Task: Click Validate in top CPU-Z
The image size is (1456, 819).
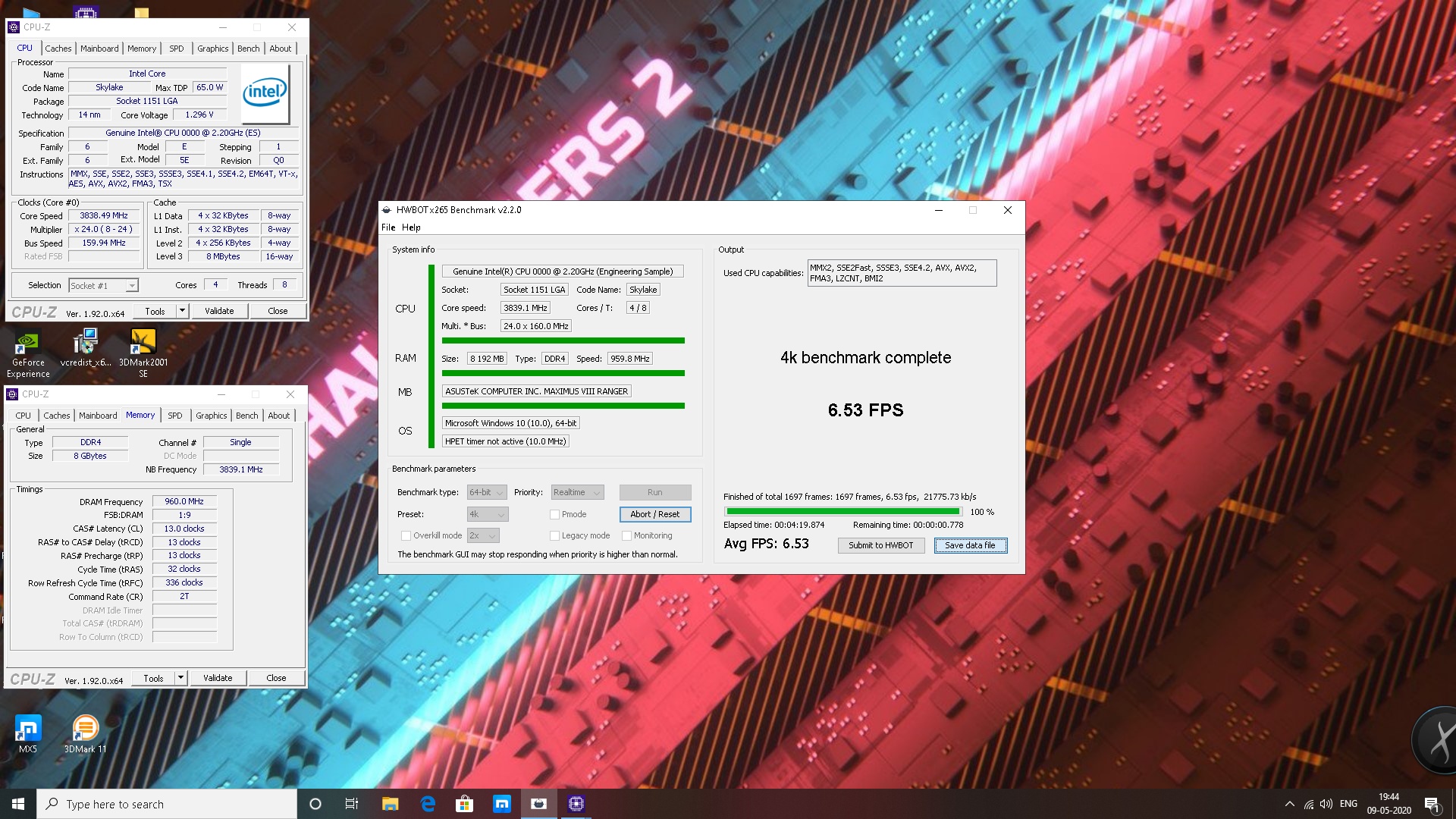Action: click(219, 311)
